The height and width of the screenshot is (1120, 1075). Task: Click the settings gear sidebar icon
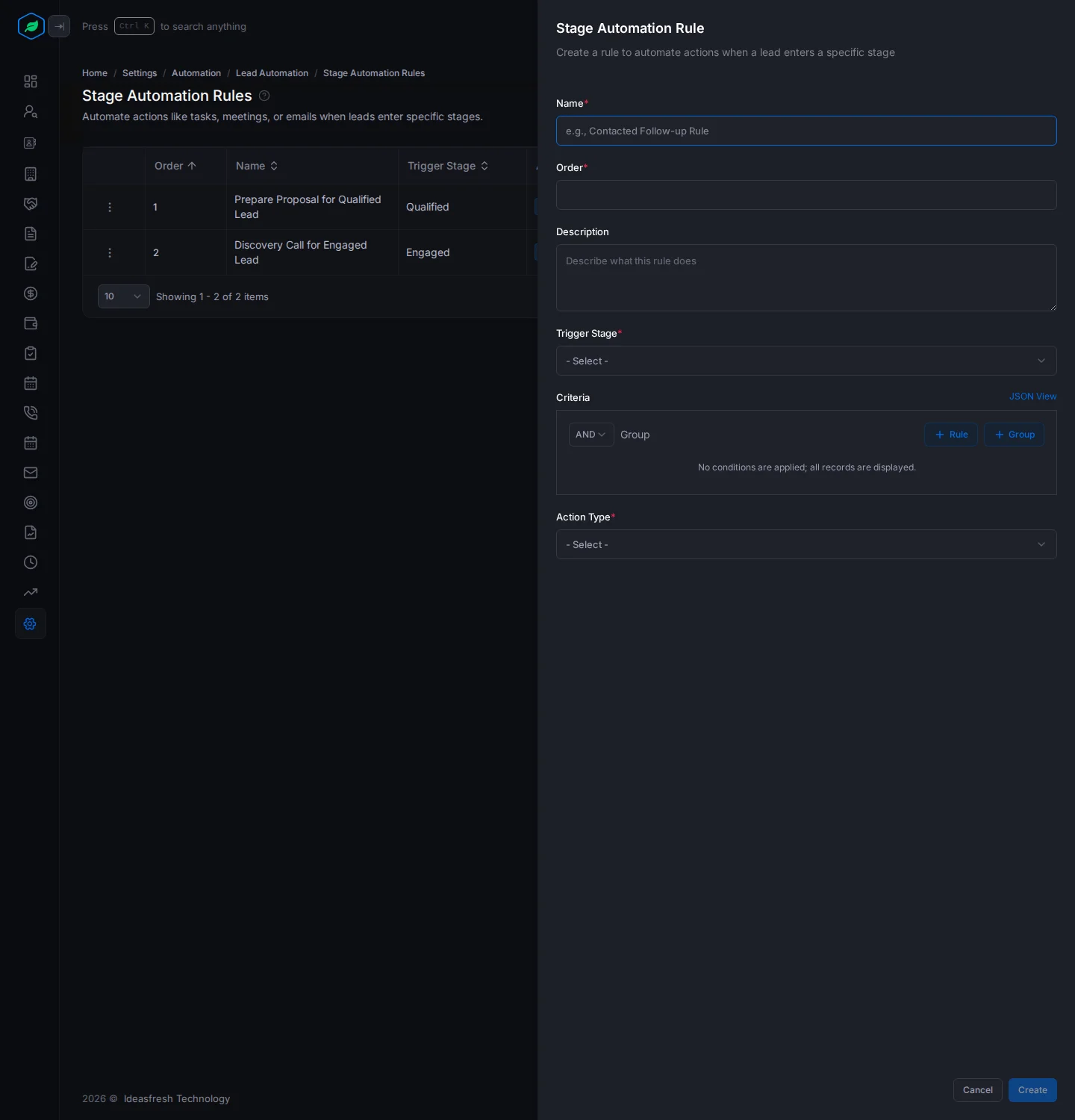pos(31,623)
